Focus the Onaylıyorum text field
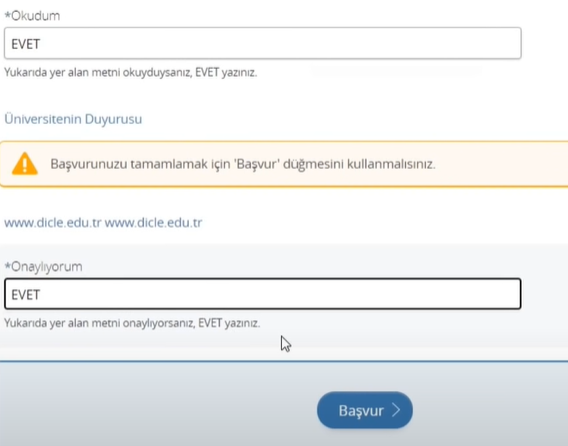The image size is (568, 446). [263, 294]
